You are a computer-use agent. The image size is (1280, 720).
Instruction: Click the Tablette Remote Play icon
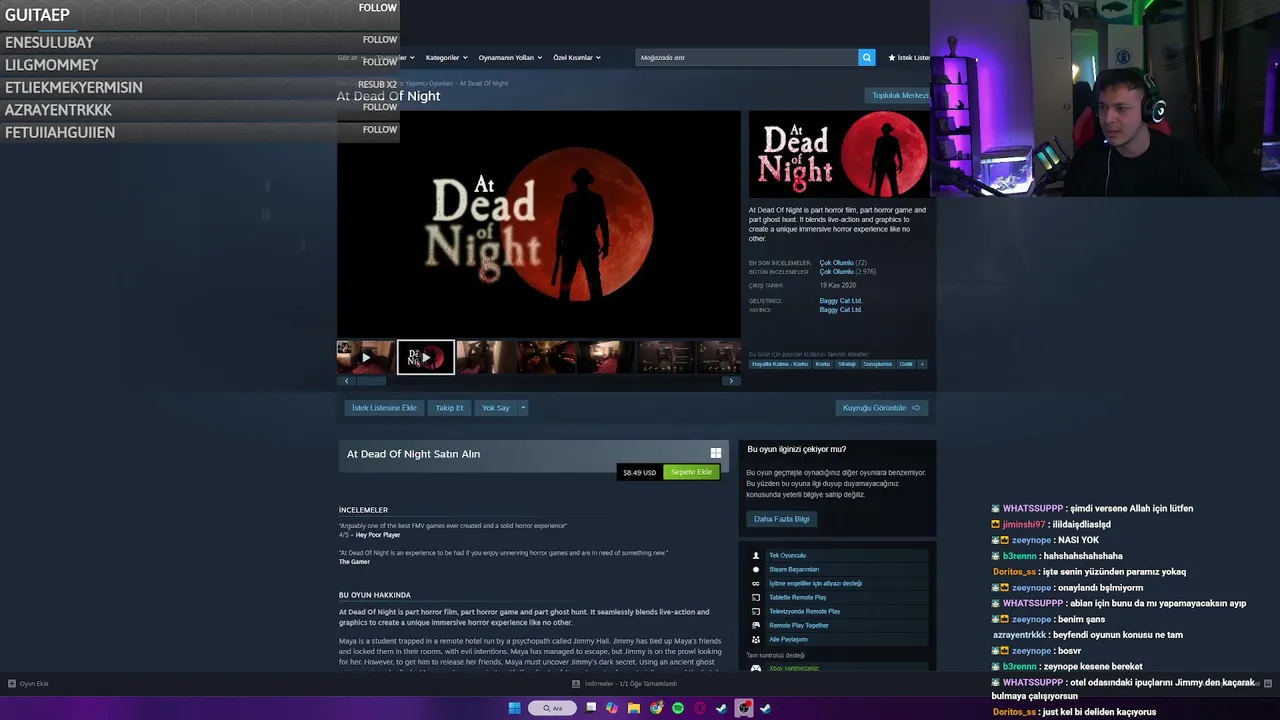pos(756,597)
